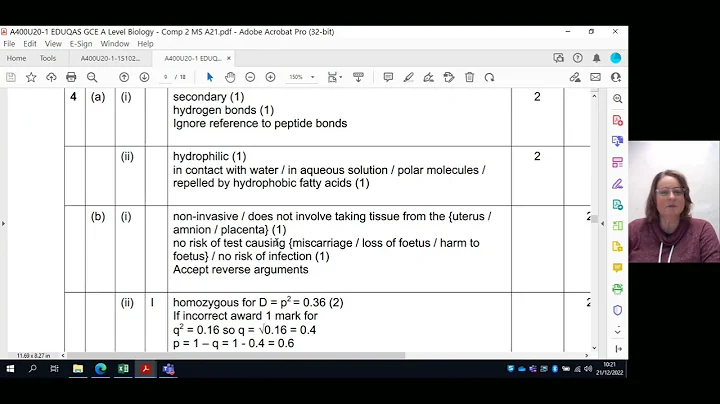The height and width of the screenshot is (404, 720).
Task: Open the notifications bell
Action: [596, 58]
